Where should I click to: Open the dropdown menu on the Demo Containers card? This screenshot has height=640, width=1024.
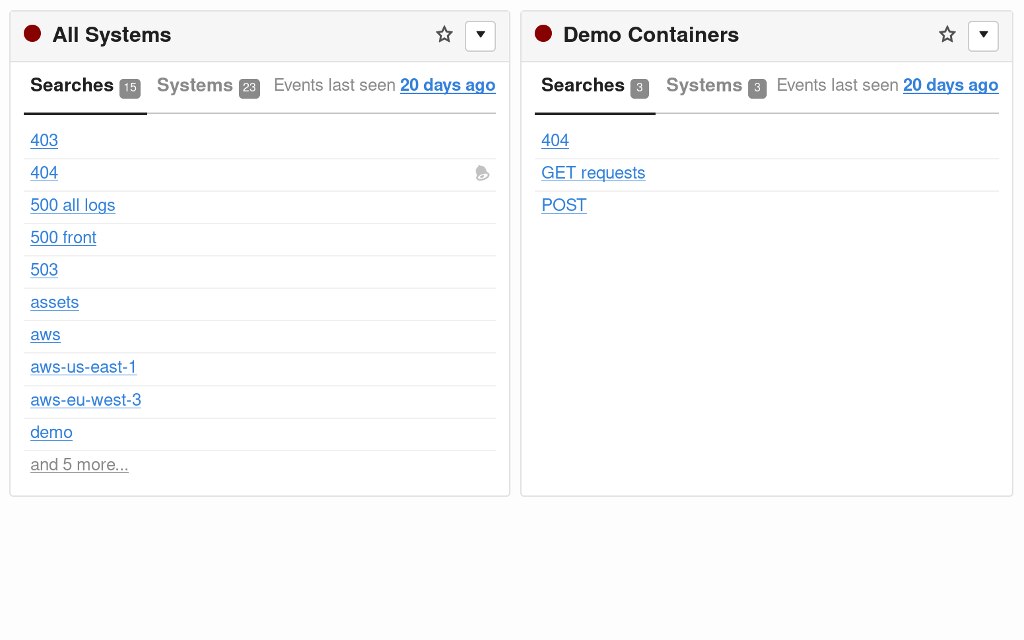point(983,35)
